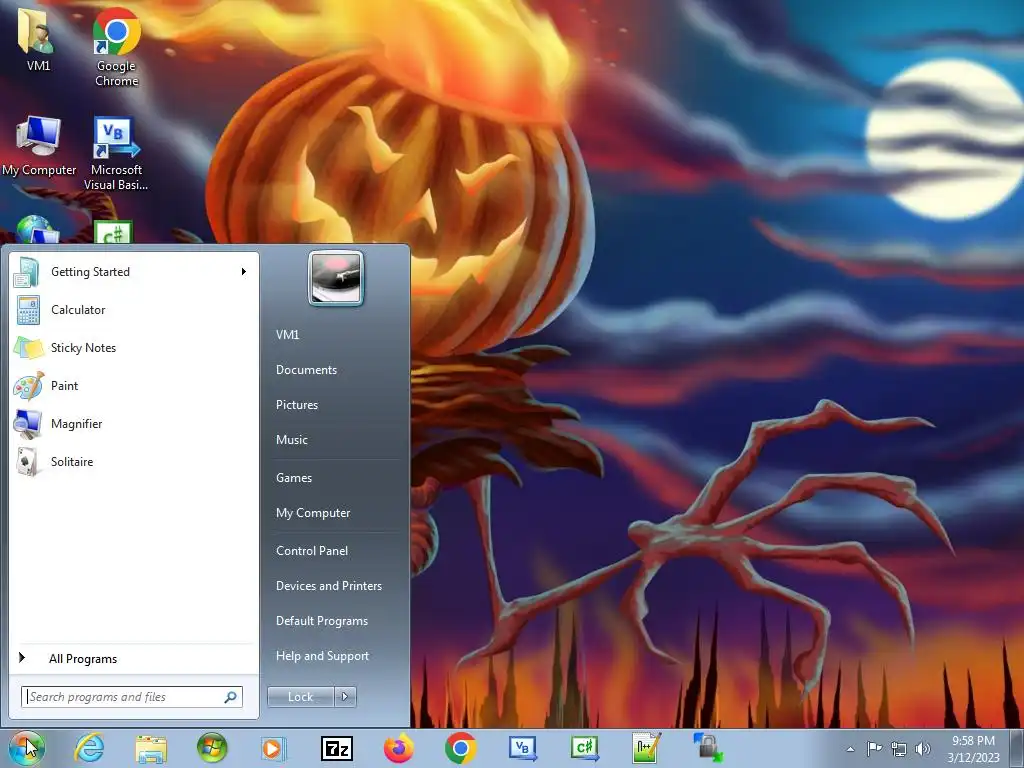
Task: Open Help and Support
Action: (323, 656)
